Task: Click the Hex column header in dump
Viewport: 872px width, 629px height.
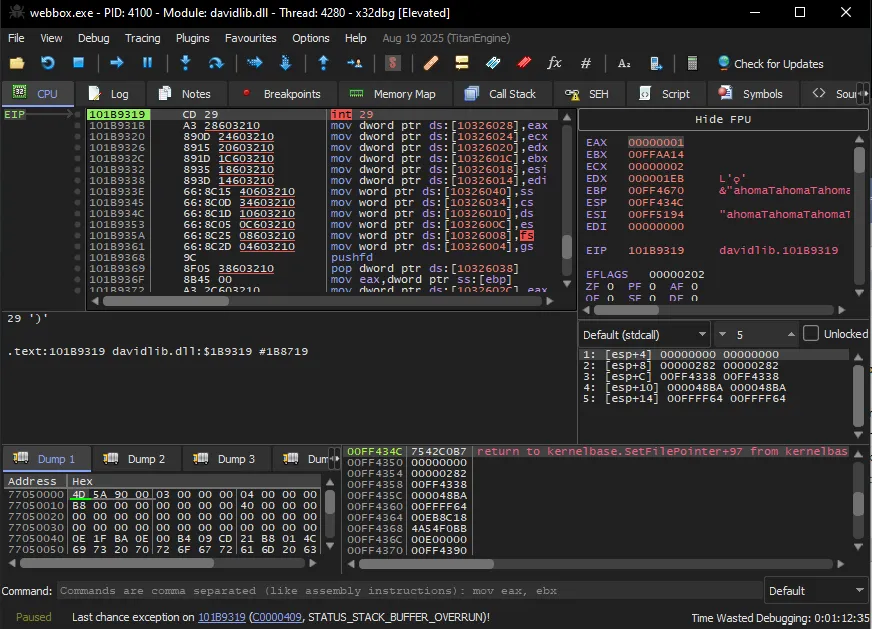Action: pos(194,481)
